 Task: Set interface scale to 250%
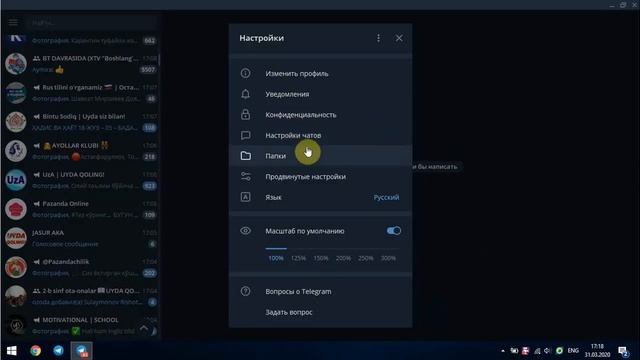[x=366, y=258]
